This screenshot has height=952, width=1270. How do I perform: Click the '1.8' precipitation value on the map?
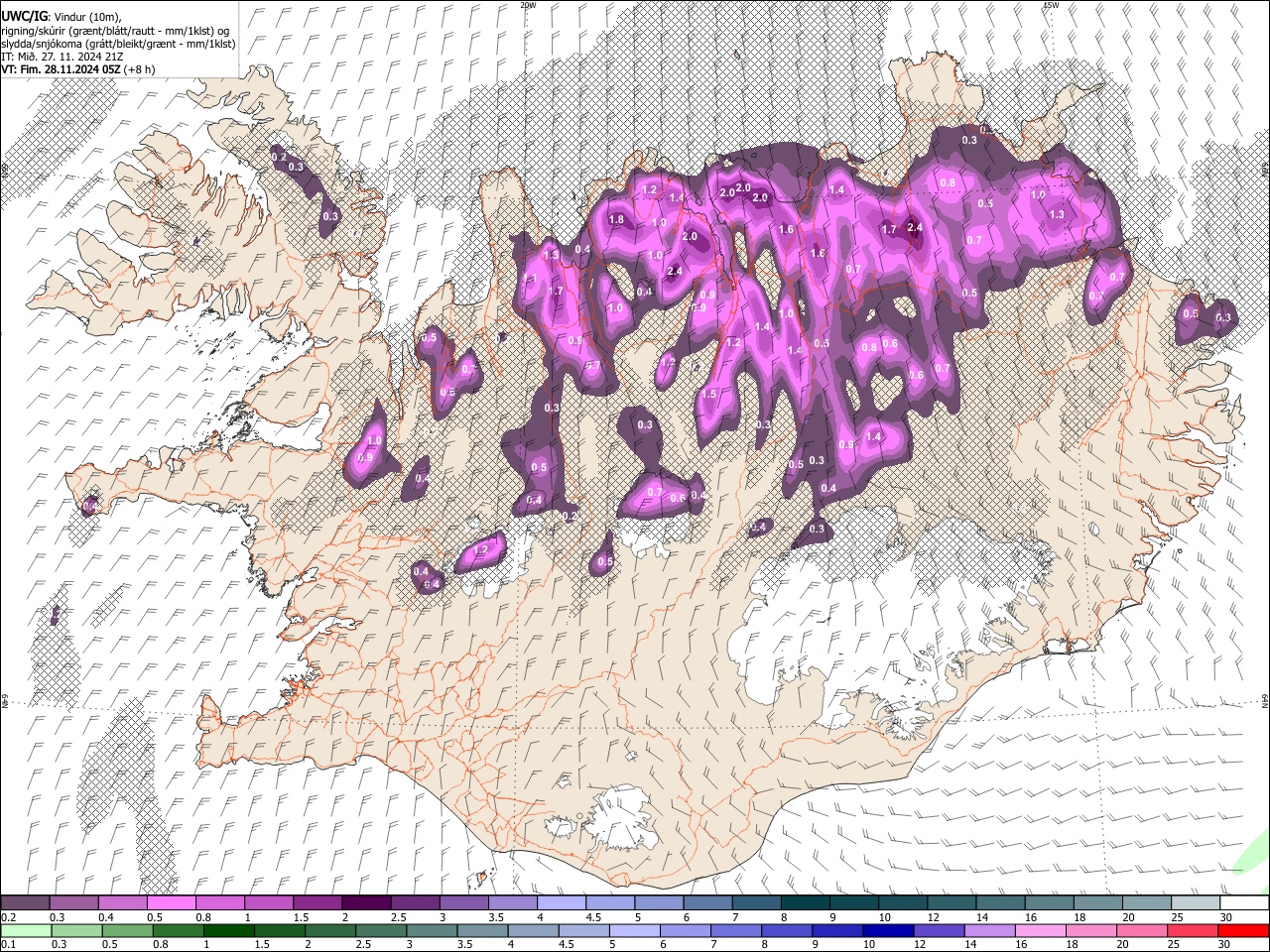pos(616,219)
